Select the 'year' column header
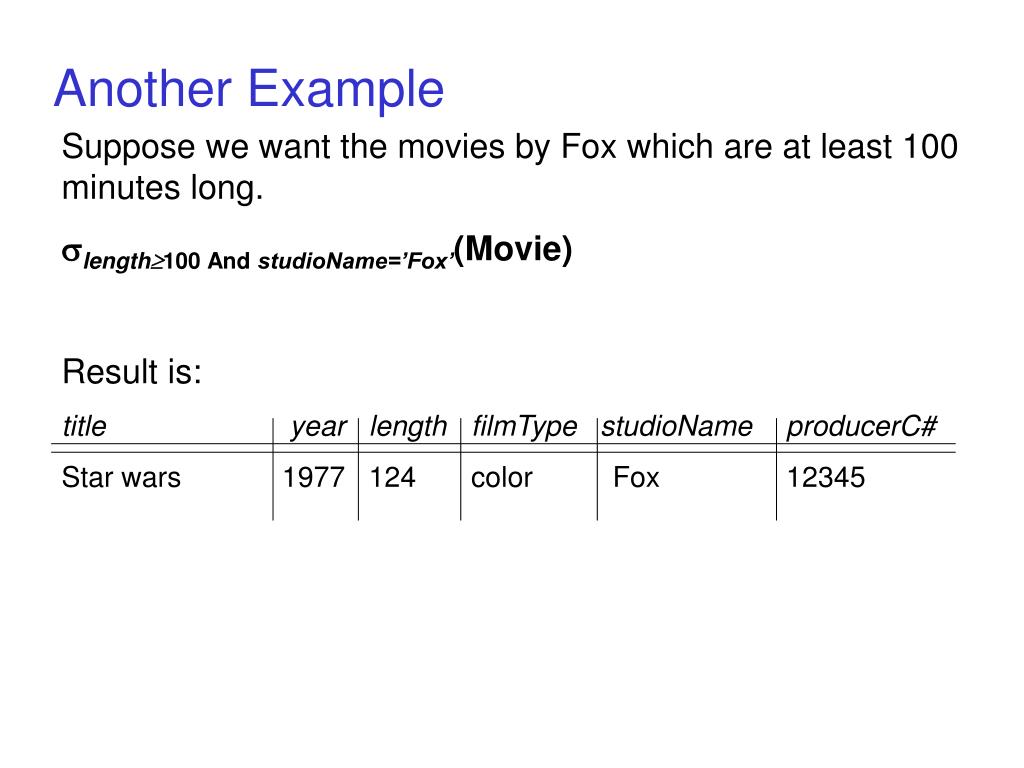 click(319, 428)
